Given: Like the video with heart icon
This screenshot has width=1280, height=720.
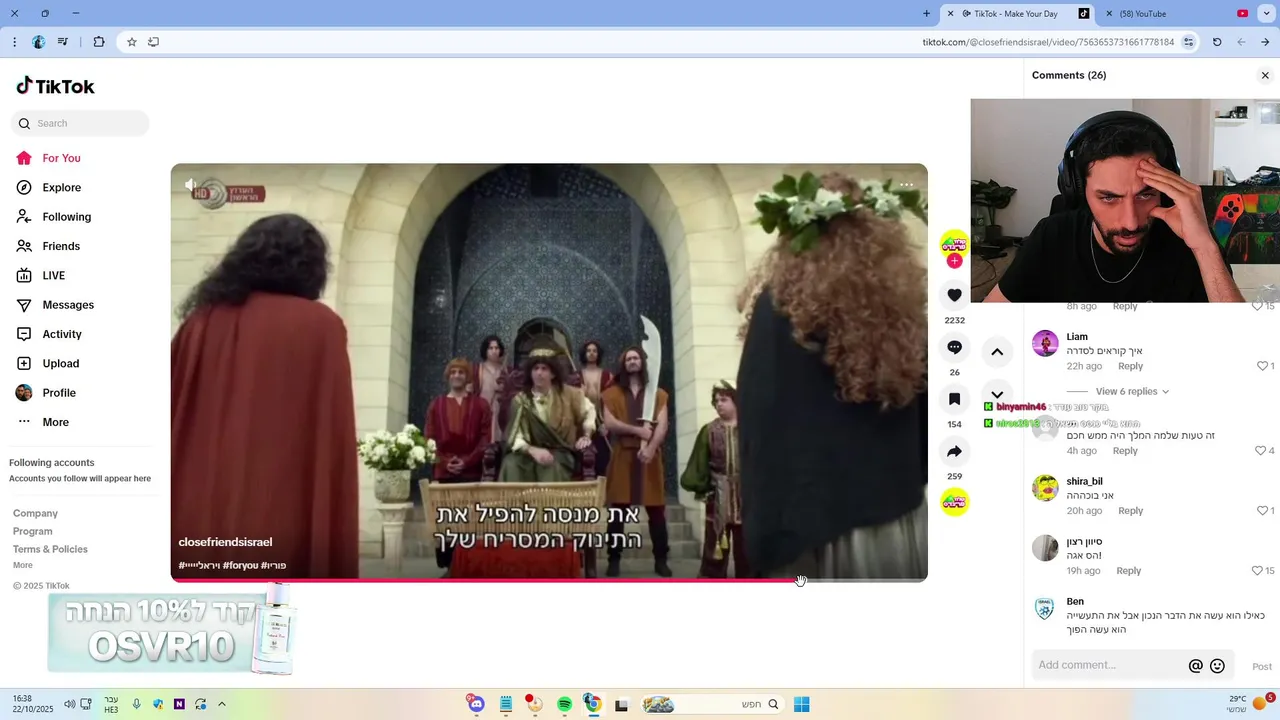Looking at the screenshot, I should click(954, 295).
